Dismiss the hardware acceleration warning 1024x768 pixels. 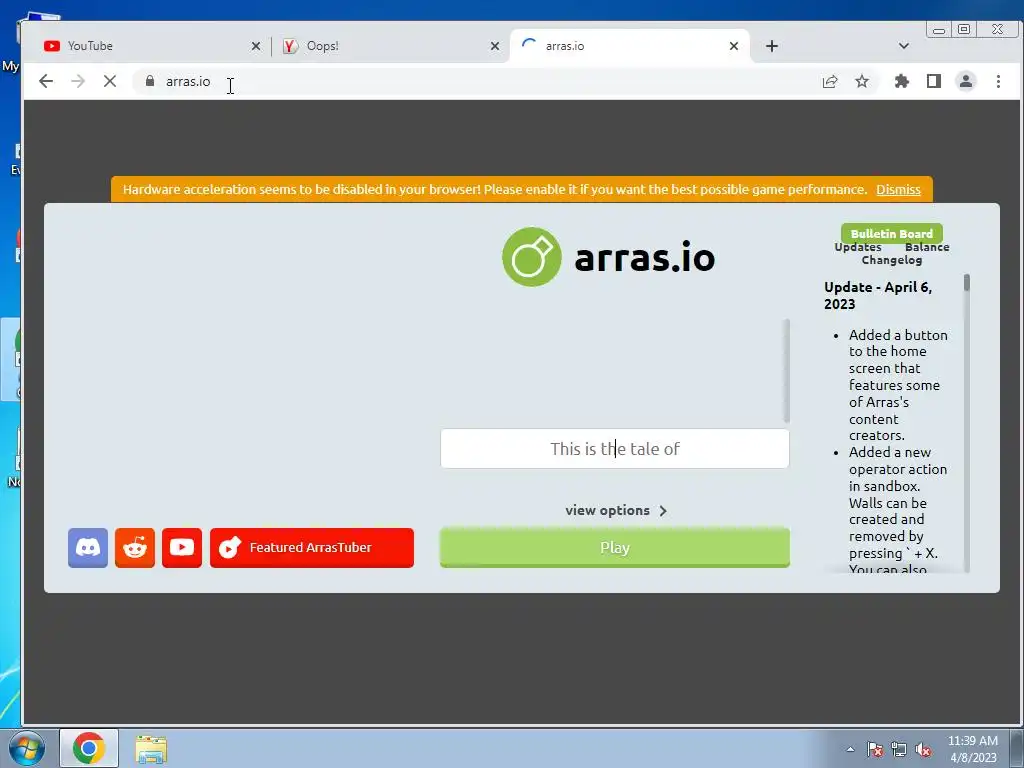898,189
